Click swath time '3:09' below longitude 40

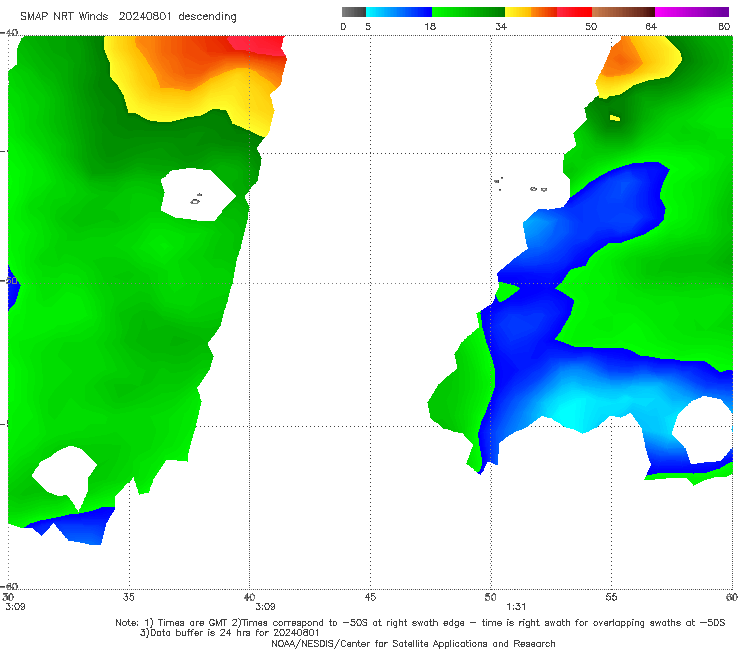click(265, 607)
